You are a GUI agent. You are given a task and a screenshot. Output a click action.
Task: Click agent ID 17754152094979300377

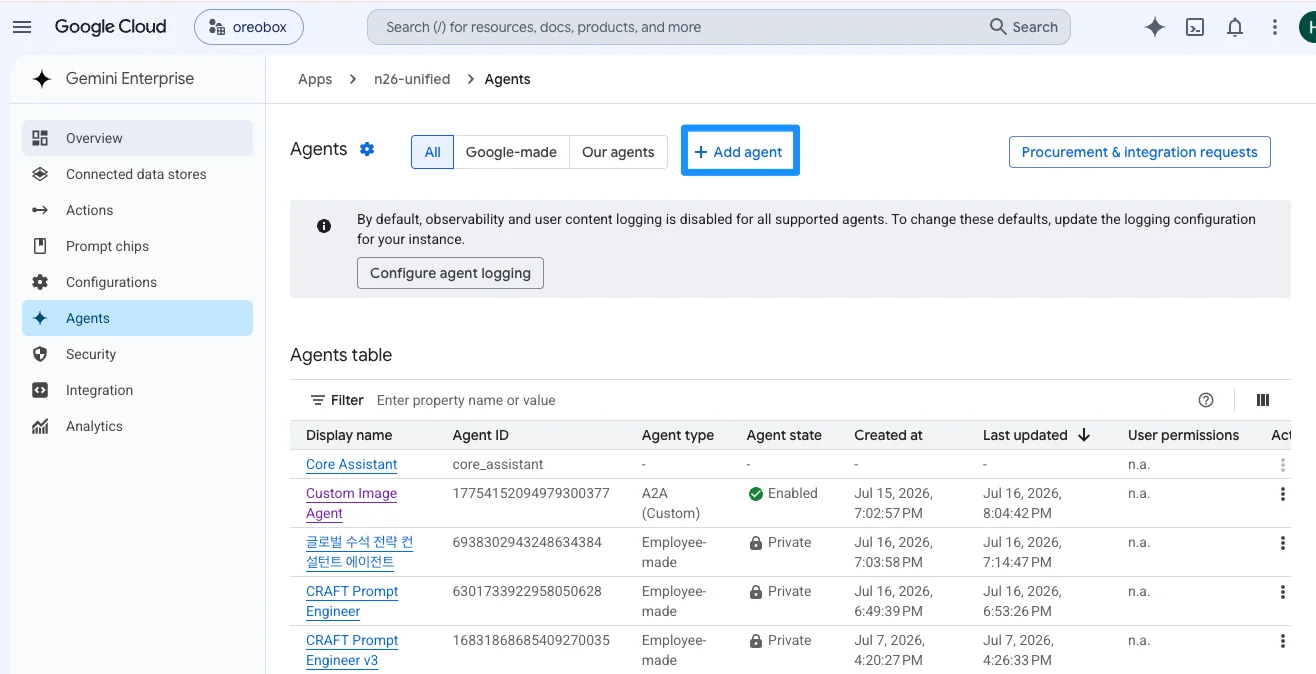click(531, 493)
